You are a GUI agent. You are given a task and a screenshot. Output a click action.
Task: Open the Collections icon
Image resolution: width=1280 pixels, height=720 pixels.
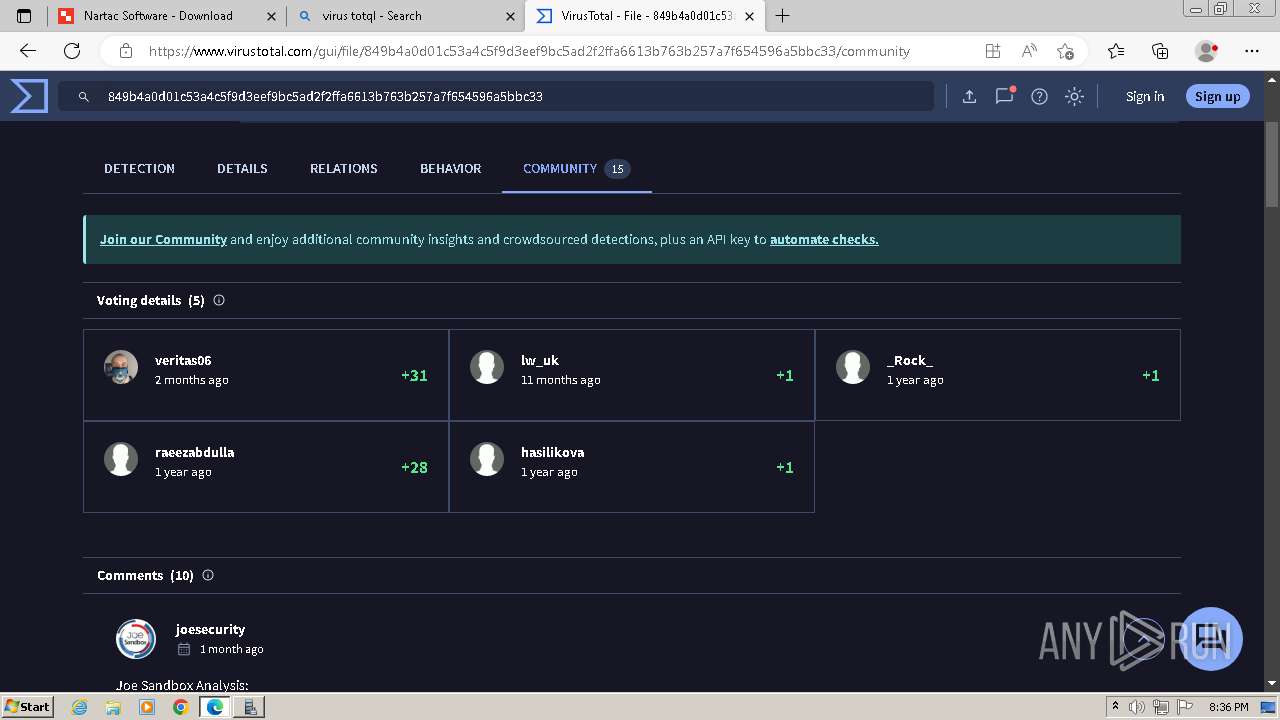click(1160, 51)
